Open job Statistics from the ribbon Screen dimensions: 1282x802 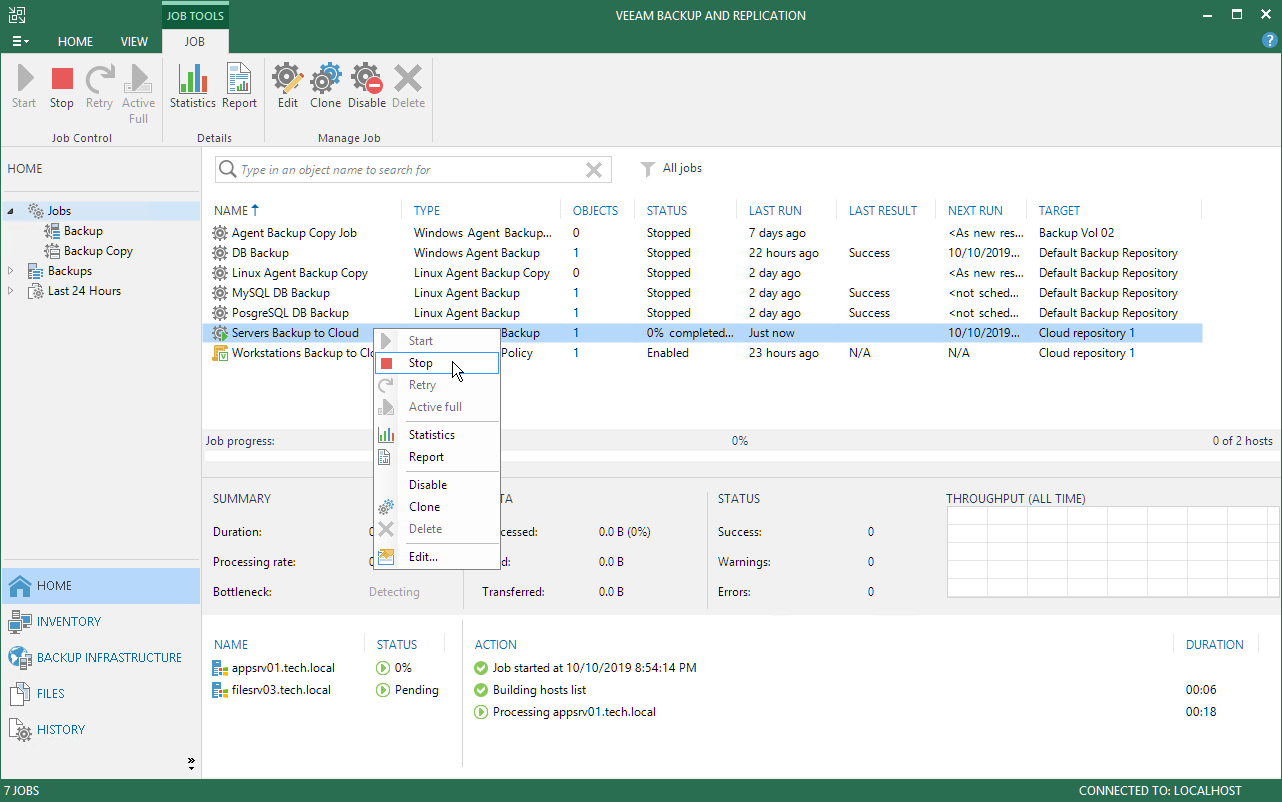[192, 86]
